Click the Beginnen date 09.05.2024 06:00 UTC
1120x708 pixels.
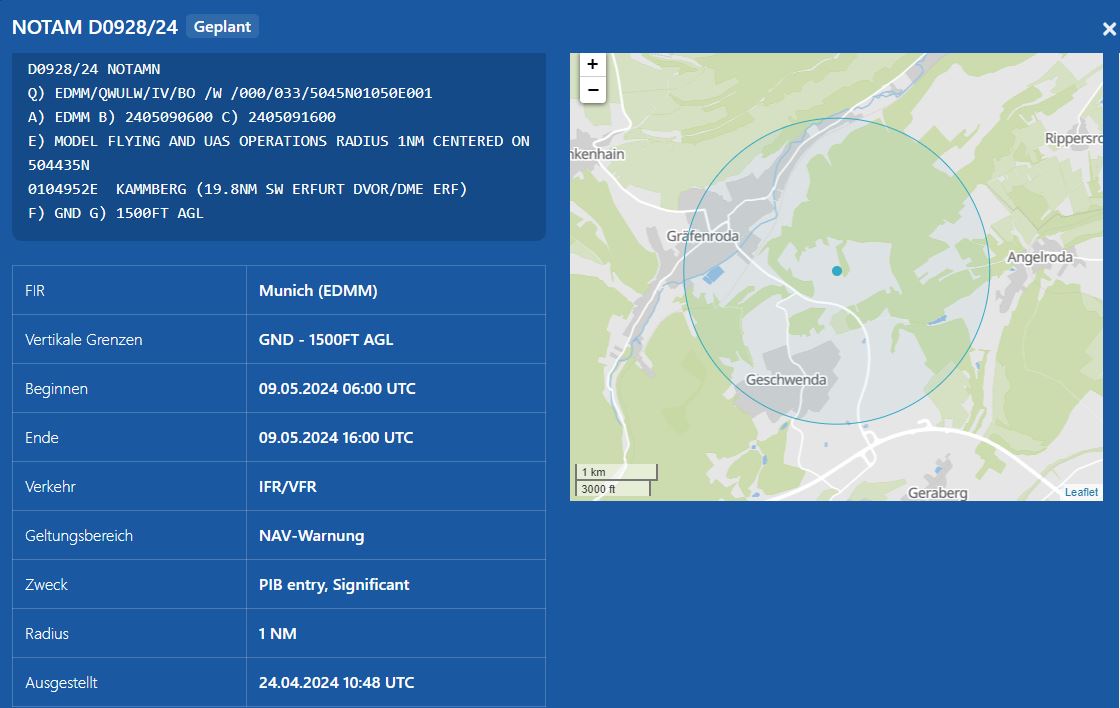(x=337, y=389)
